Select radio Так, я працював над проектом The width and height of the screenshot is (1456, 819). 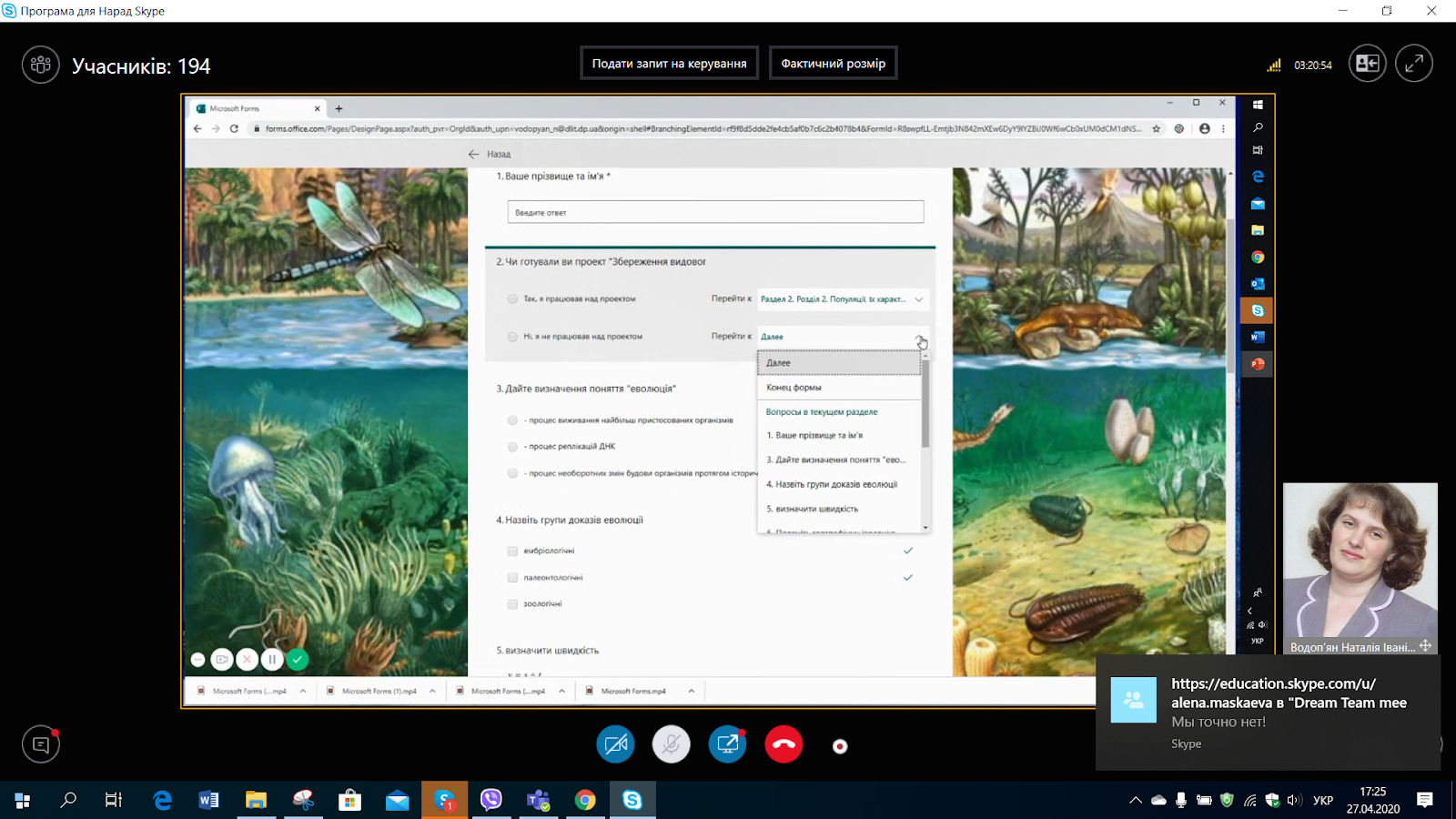coord(512,298)
